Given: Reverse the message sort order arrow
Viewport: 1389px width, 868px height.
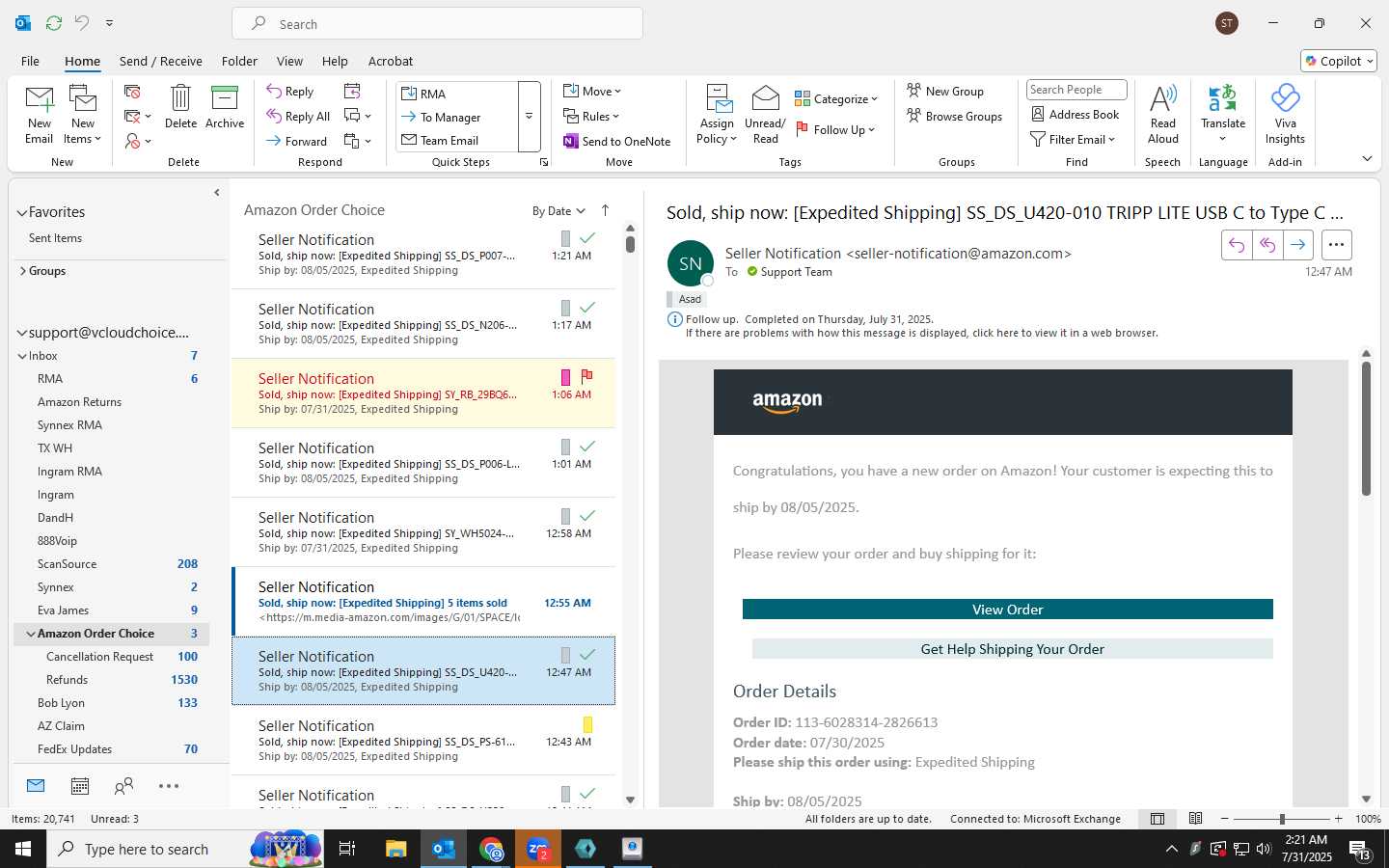Looking at the screenshot, I should 605,210.
